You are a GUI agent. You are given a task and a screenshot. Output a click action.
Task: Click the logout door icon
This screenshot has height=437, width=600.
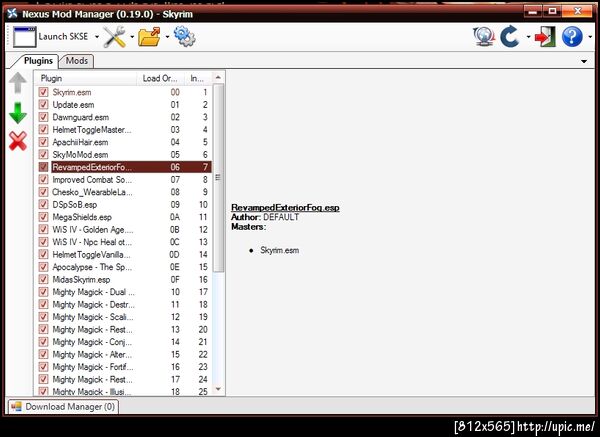tap(545, 37)
